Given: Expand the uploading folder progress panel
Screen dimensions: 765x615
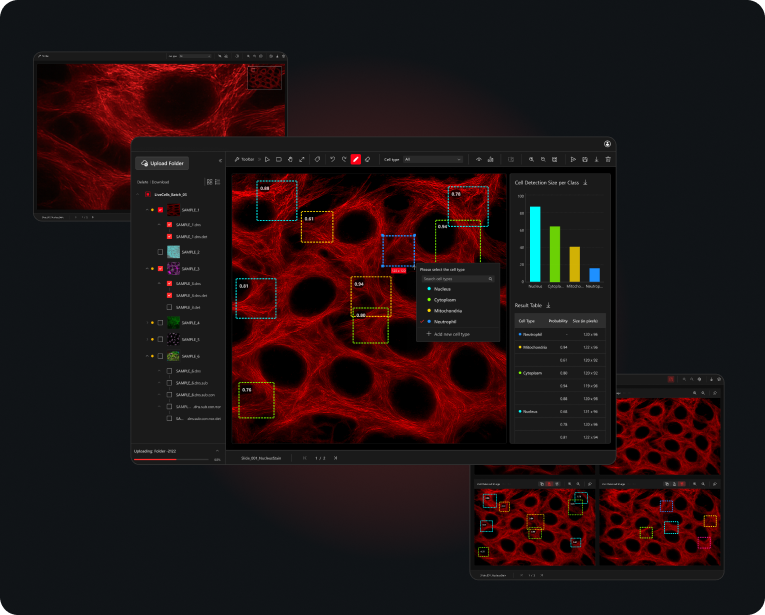Looking at the screenshot, I should 217,451.
